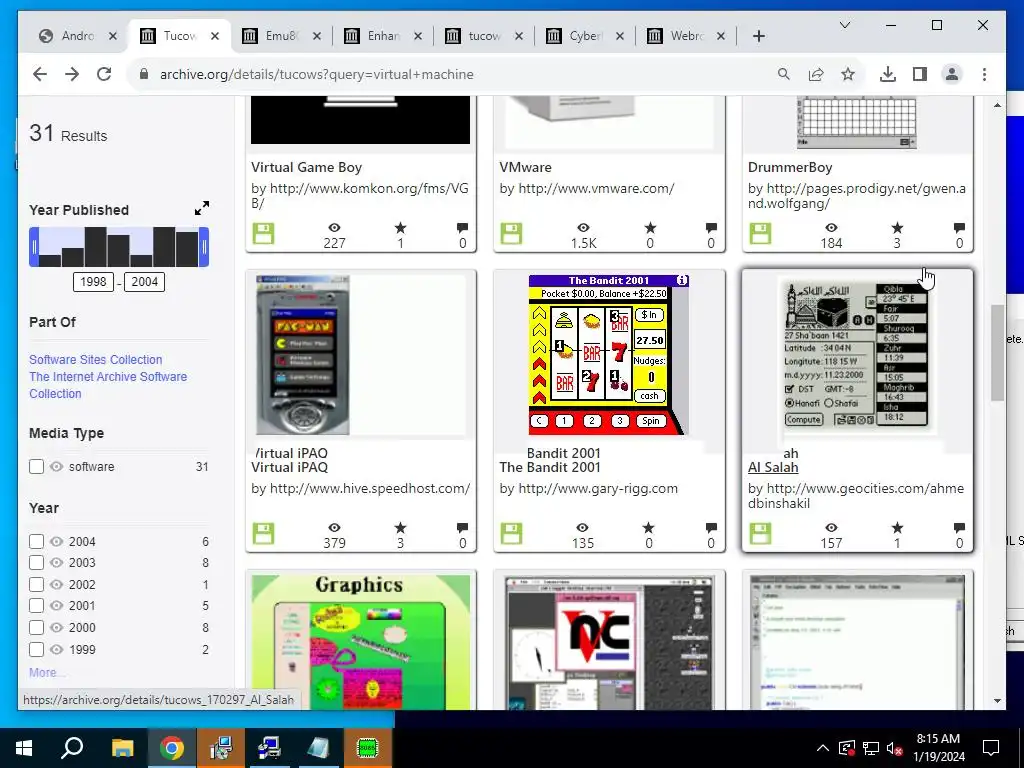Image resolution: width=1024 pixels, height=768 pixels.
Task: Open the Virtual iPAQ thumbnail image
Action: (x=303, y=355)
